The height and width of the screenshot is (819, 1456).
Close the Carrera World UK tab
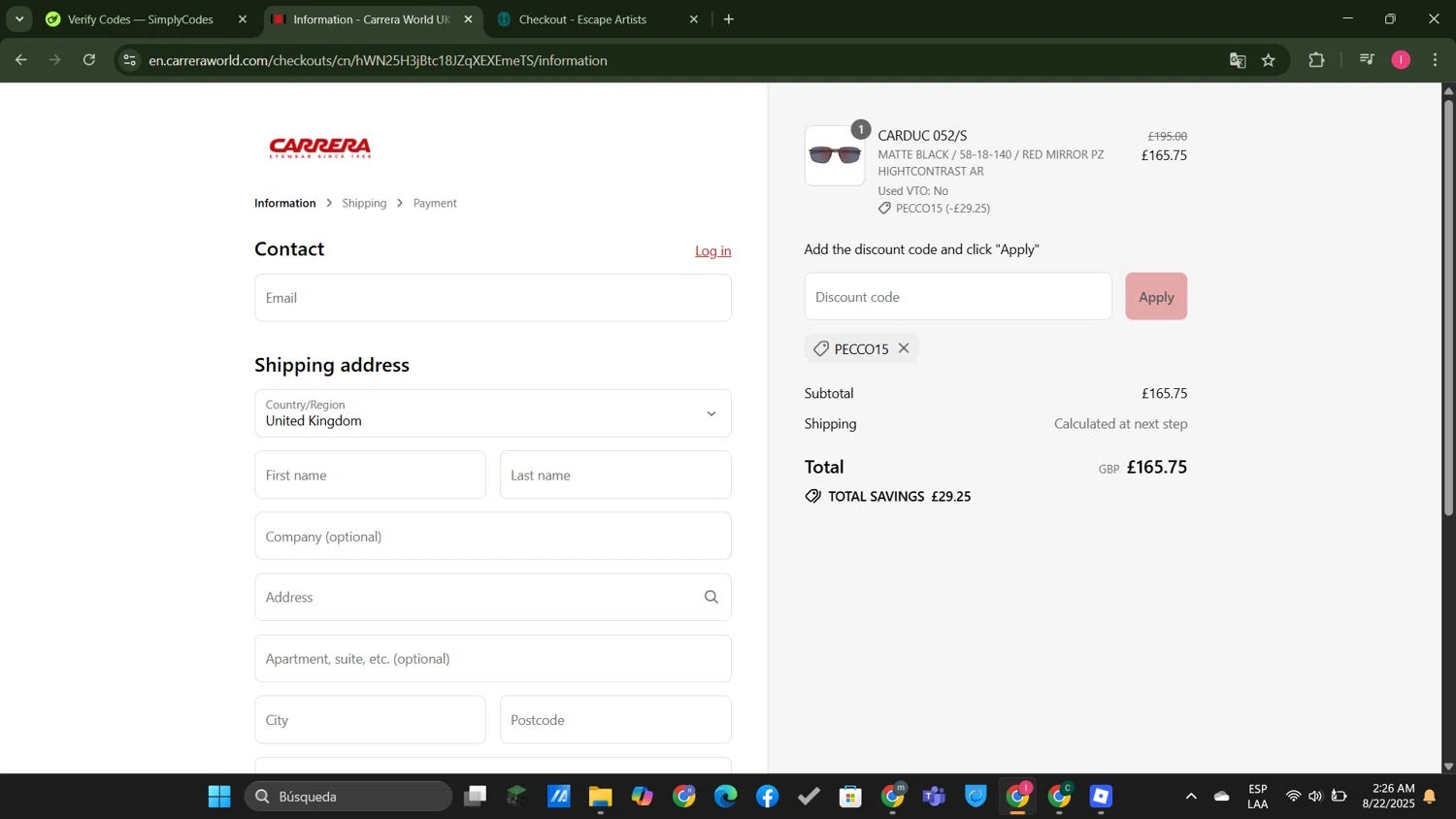tap(468, 19)
